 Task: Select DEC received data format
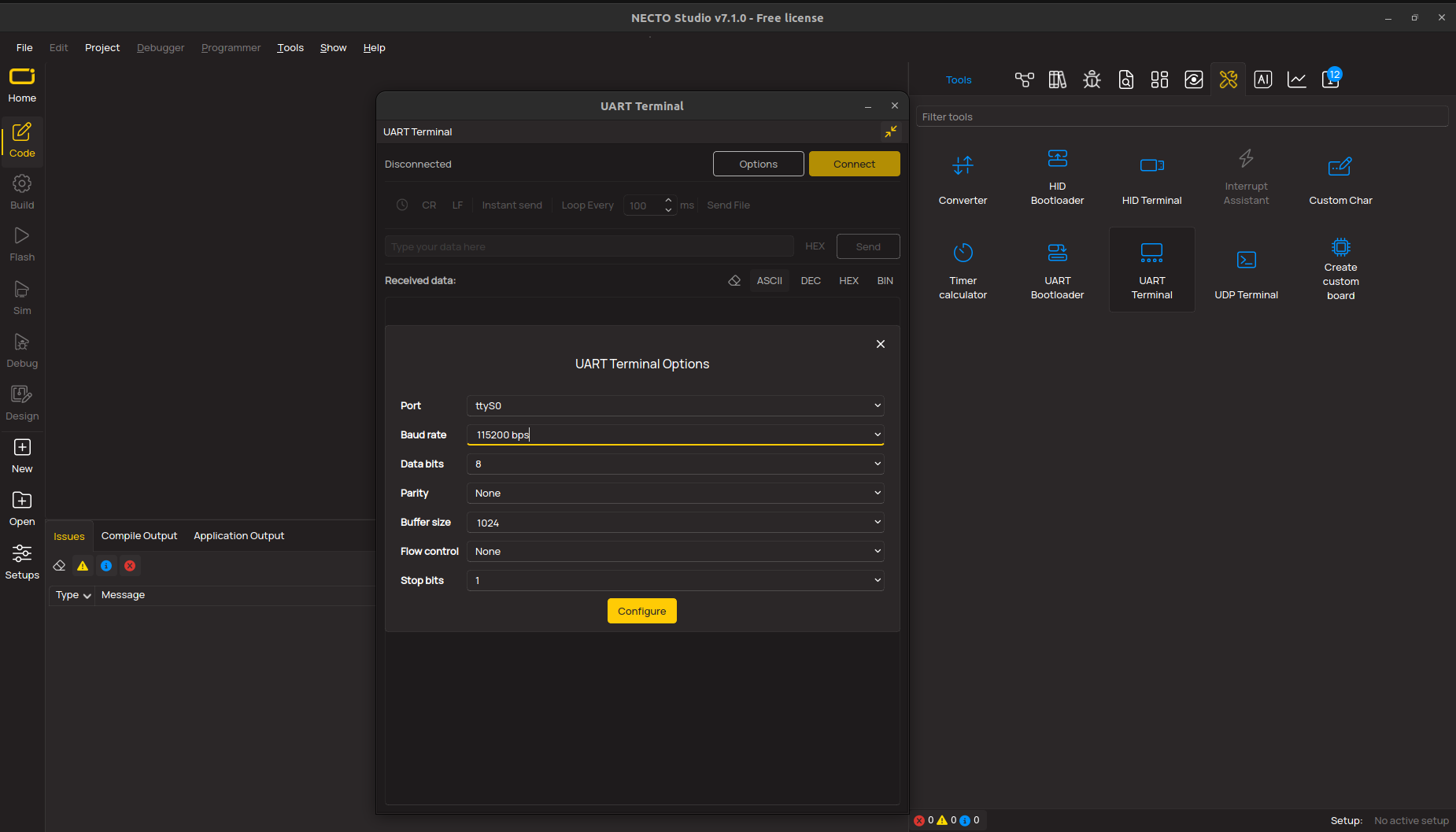tap(811, 280)
